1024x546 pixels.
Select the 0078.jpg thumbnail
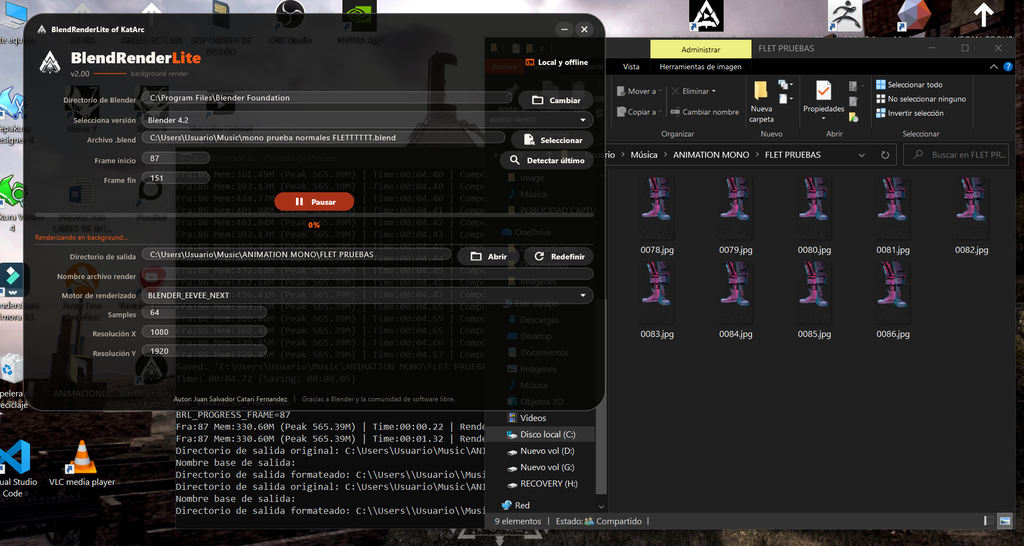[656, 209]
